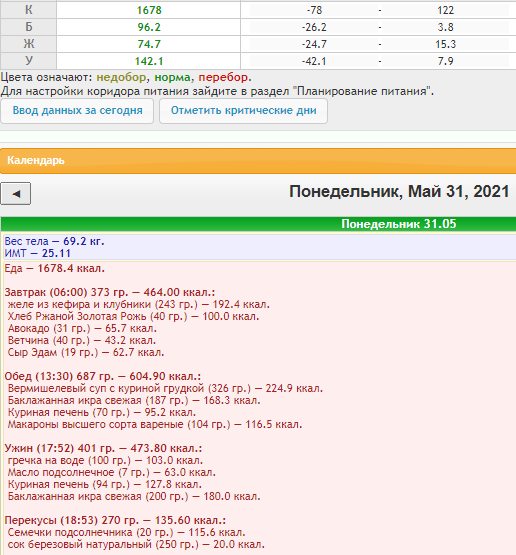Viewport: 516px width, 555px height.
Task: Click the date heading 'Понедельник, Май 31, 2021'
Action: [399, 192]
